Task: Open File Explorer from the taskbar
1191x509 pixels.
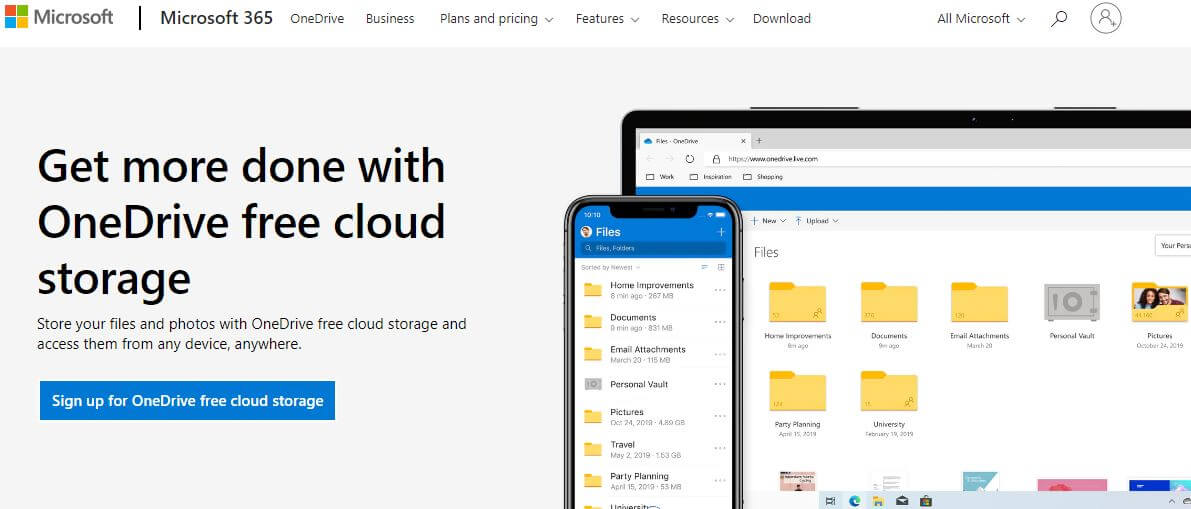Action: (x=878, y=501)
